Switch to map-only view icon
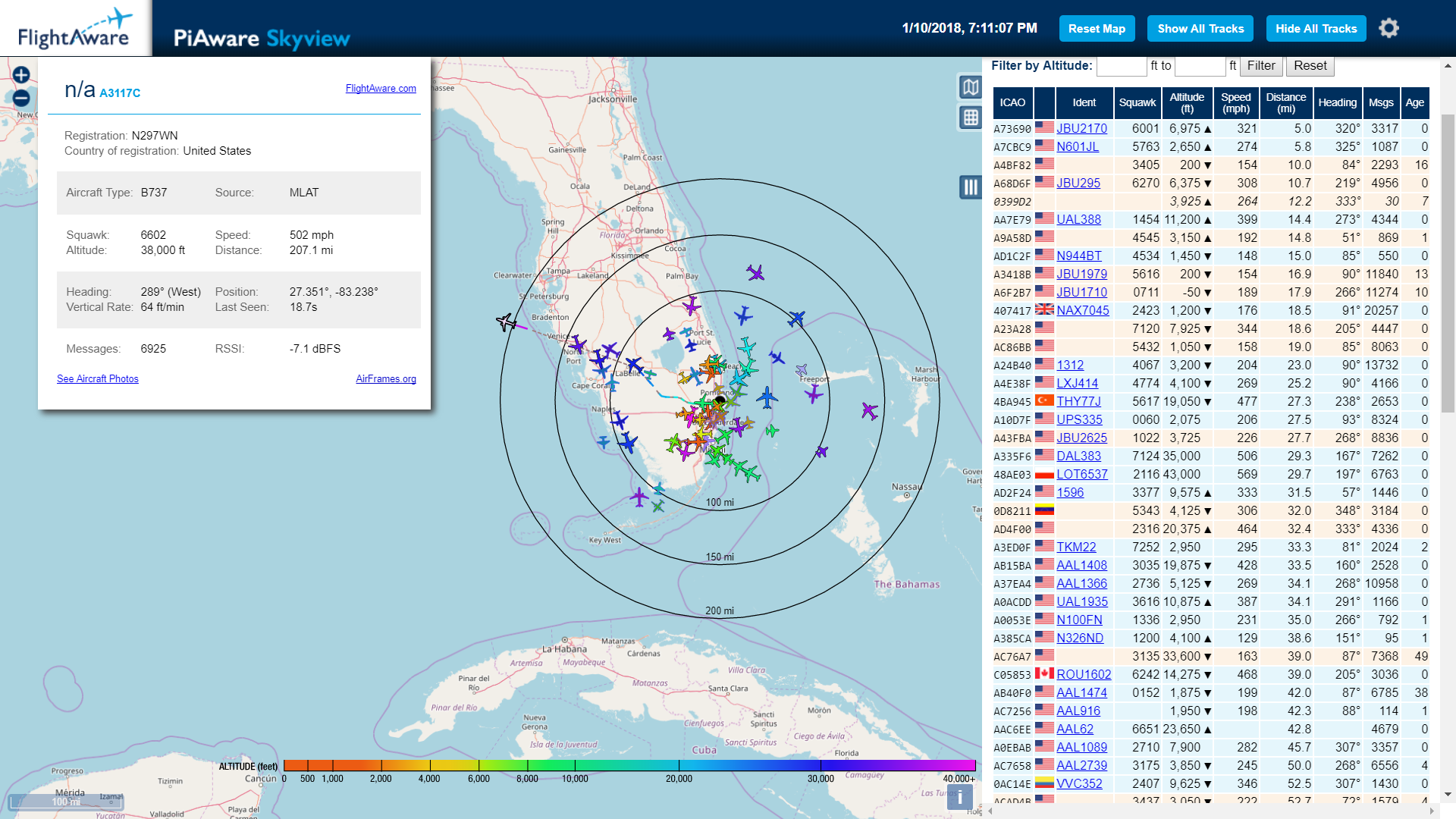 click(970, 87)
